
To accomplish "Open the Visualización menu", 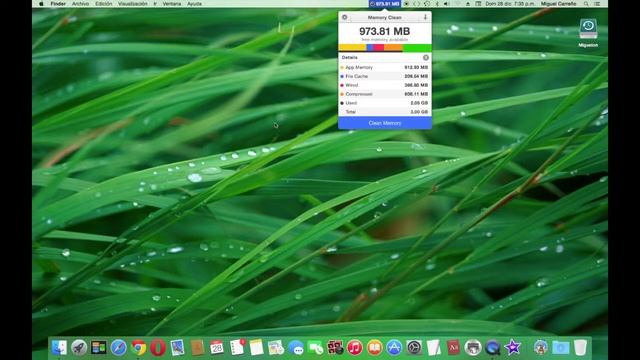I will click(133, 4).
